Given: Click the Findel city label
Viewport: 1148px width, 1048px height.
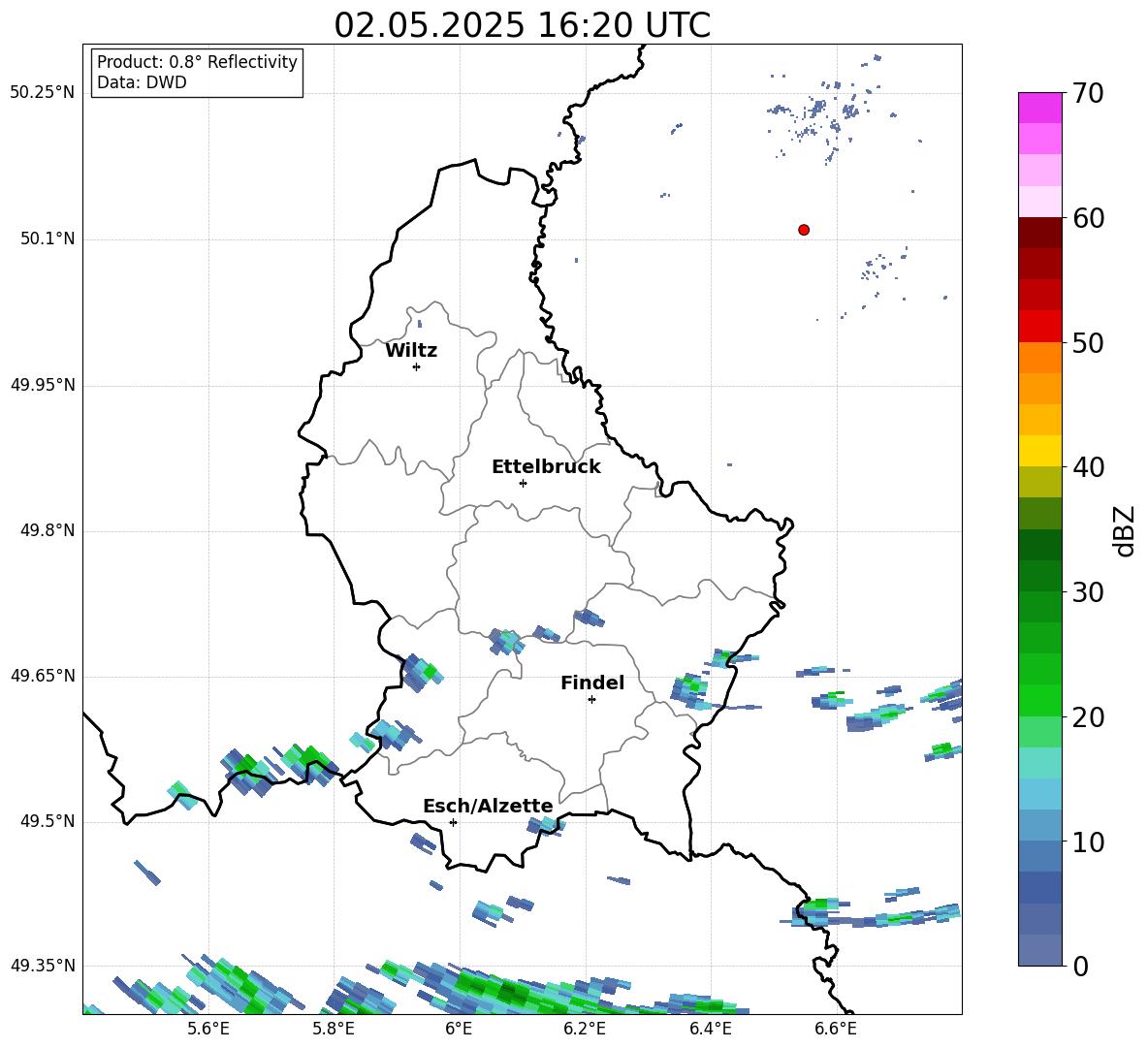Looking at the screenshot, I should 592,683.
